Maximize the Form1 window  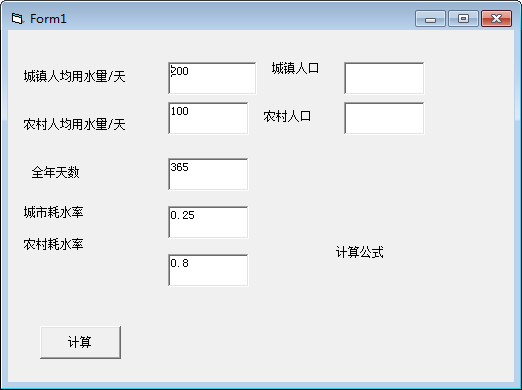coord(463,19)
